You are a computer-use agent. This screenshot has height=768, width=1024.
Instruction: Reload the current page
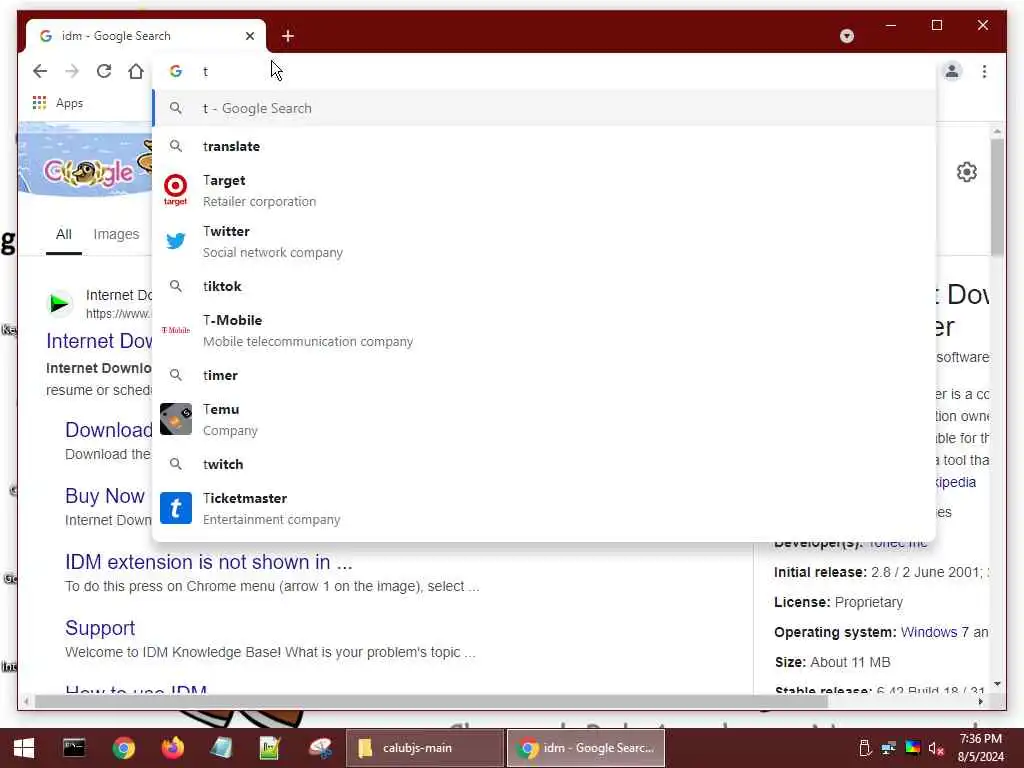click(104, 71)
